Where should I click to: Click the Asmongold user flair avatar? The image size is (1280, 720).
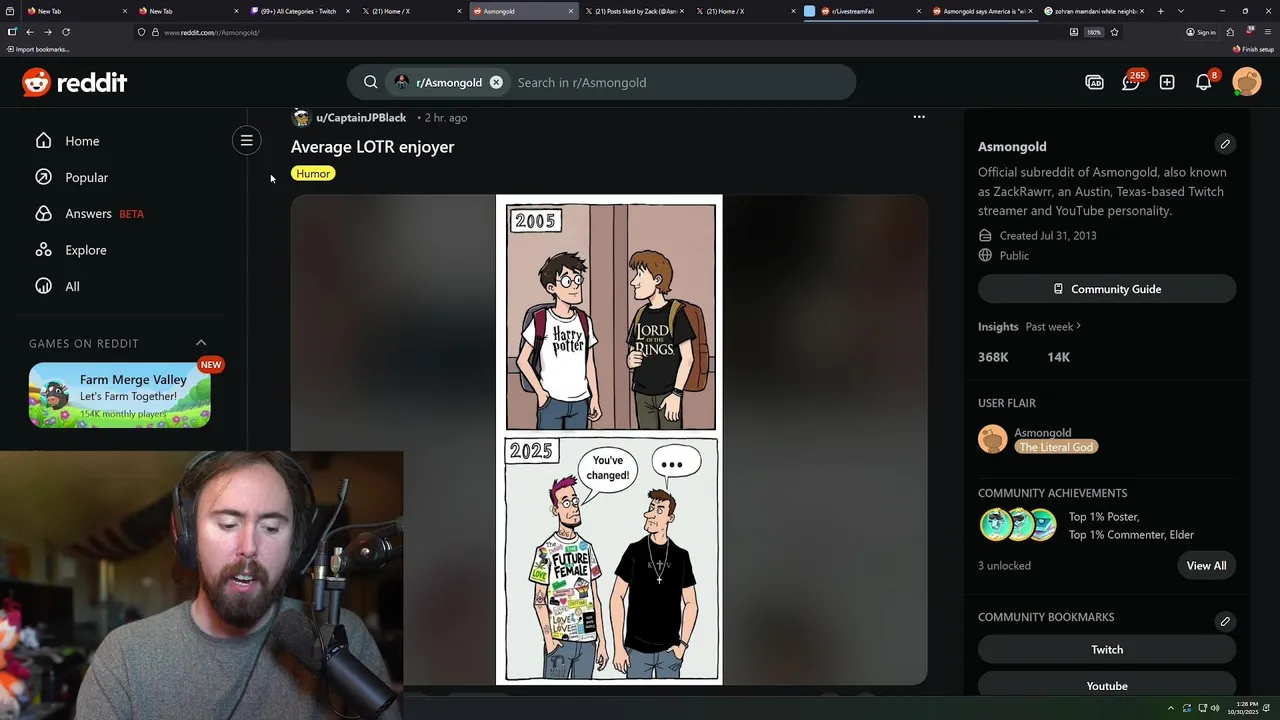click(x=992, y=439)
